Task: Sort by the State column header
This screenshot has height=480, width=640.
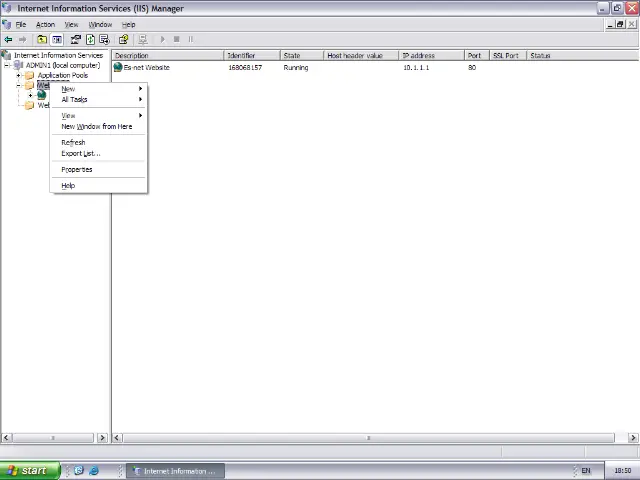Action: tap(302, 56)
